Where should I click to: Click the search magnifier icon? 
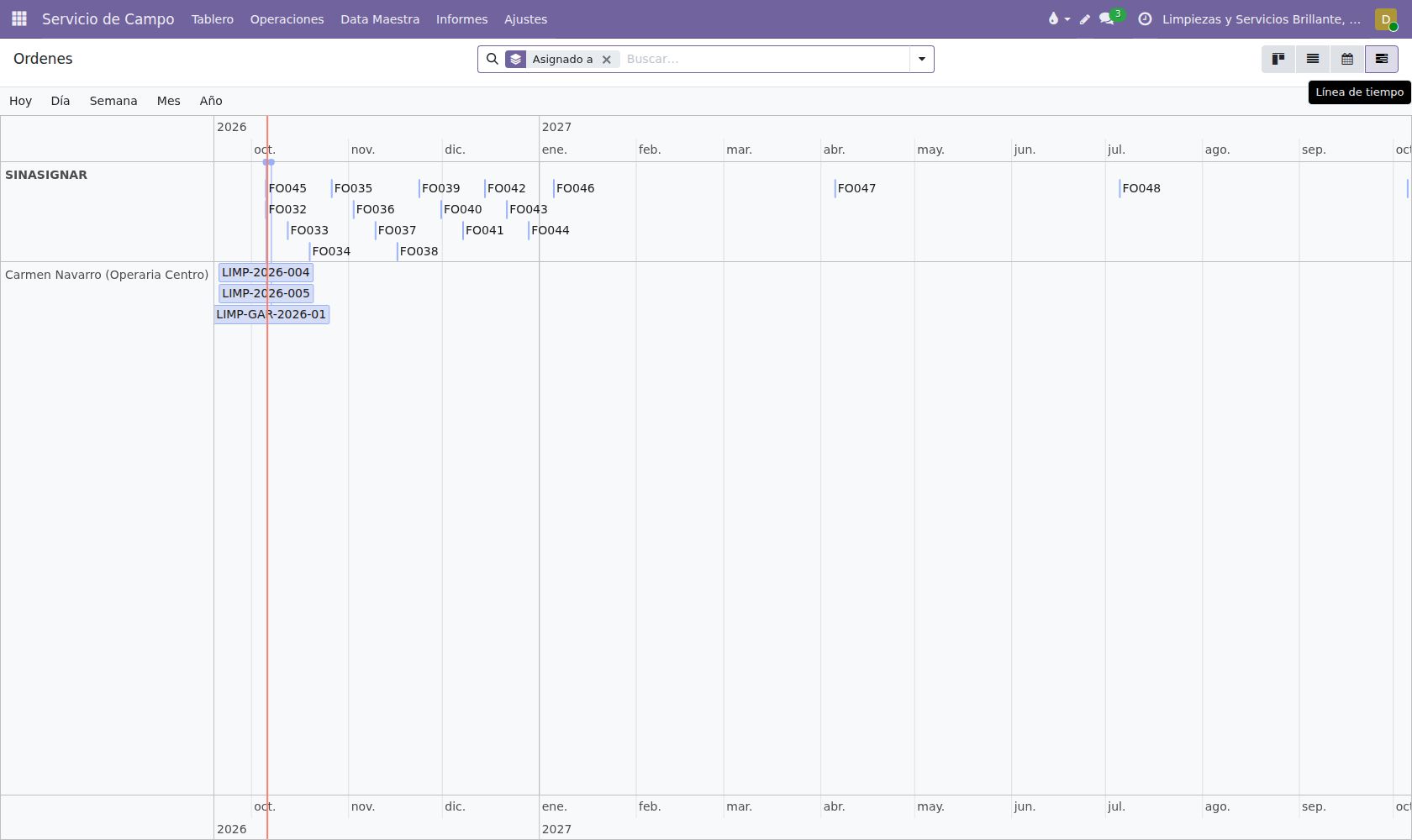point(493,59)
